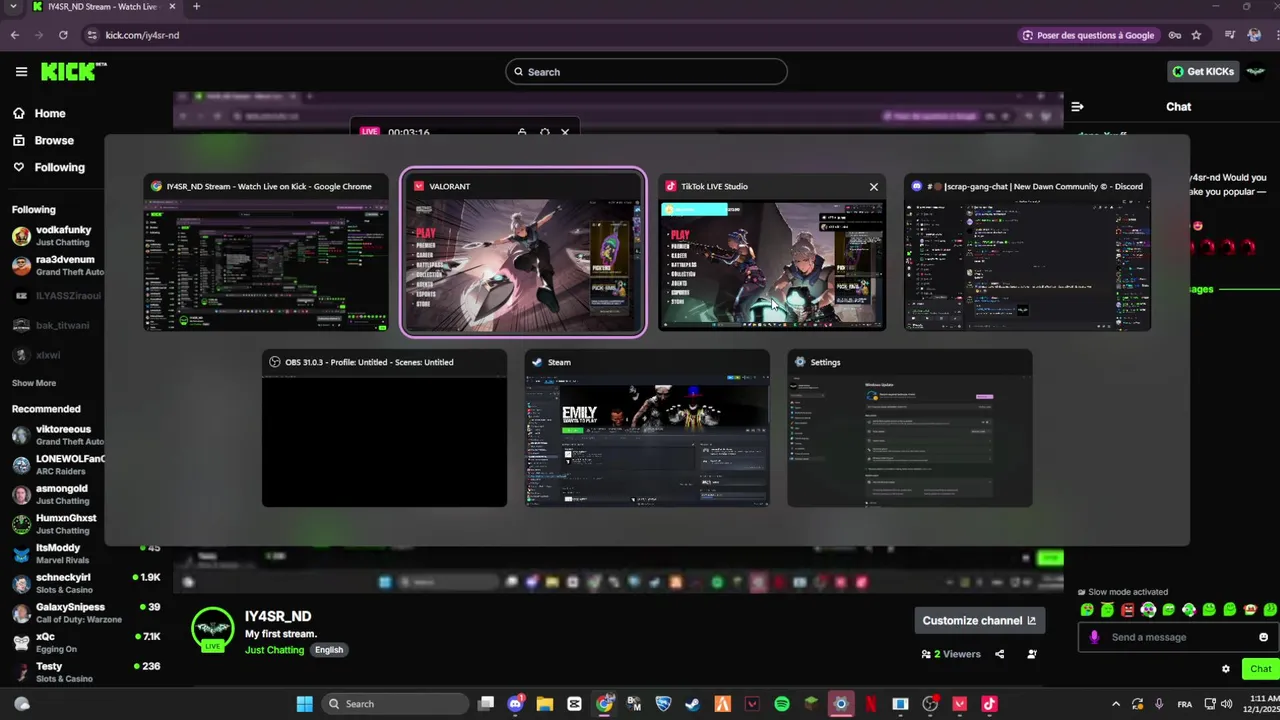This screenshot has height=720, width=1280.
Task: Reload the Kick page in Chrome
Action: [x=63, y=35]
